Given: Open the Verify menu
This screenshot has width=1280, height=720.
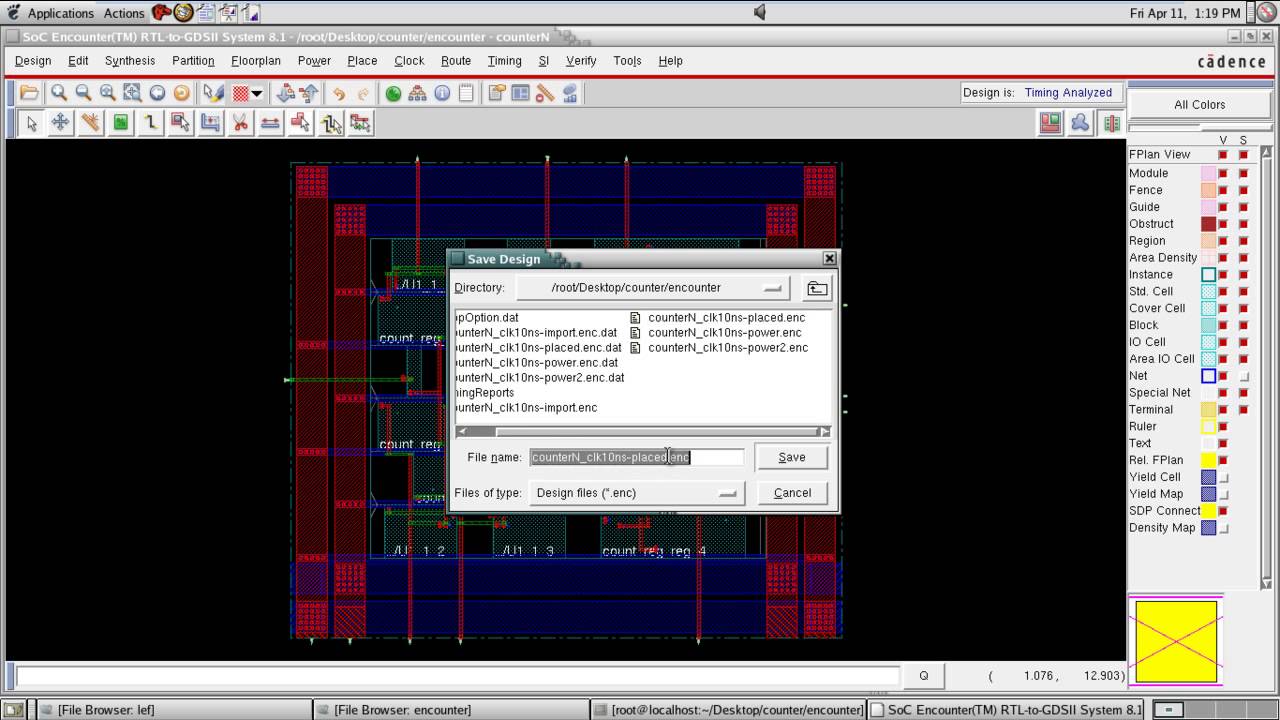Looking at the screenshot, I should click(x=581, y=61).
